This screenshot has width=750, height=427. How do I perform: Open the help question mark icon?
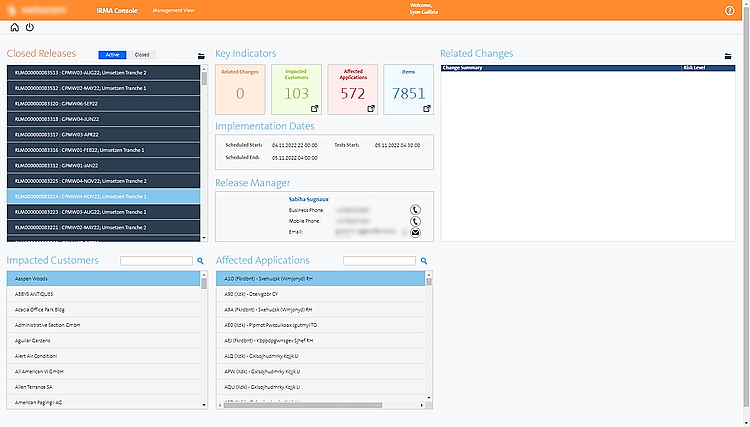click(x=729, y=10)
